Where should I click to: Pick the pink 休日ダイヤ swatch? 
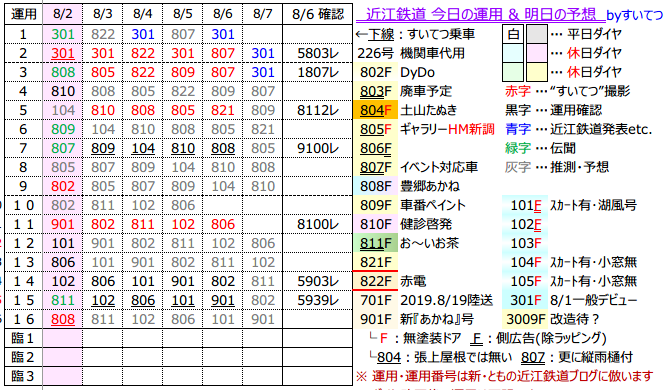coord(537,53)
